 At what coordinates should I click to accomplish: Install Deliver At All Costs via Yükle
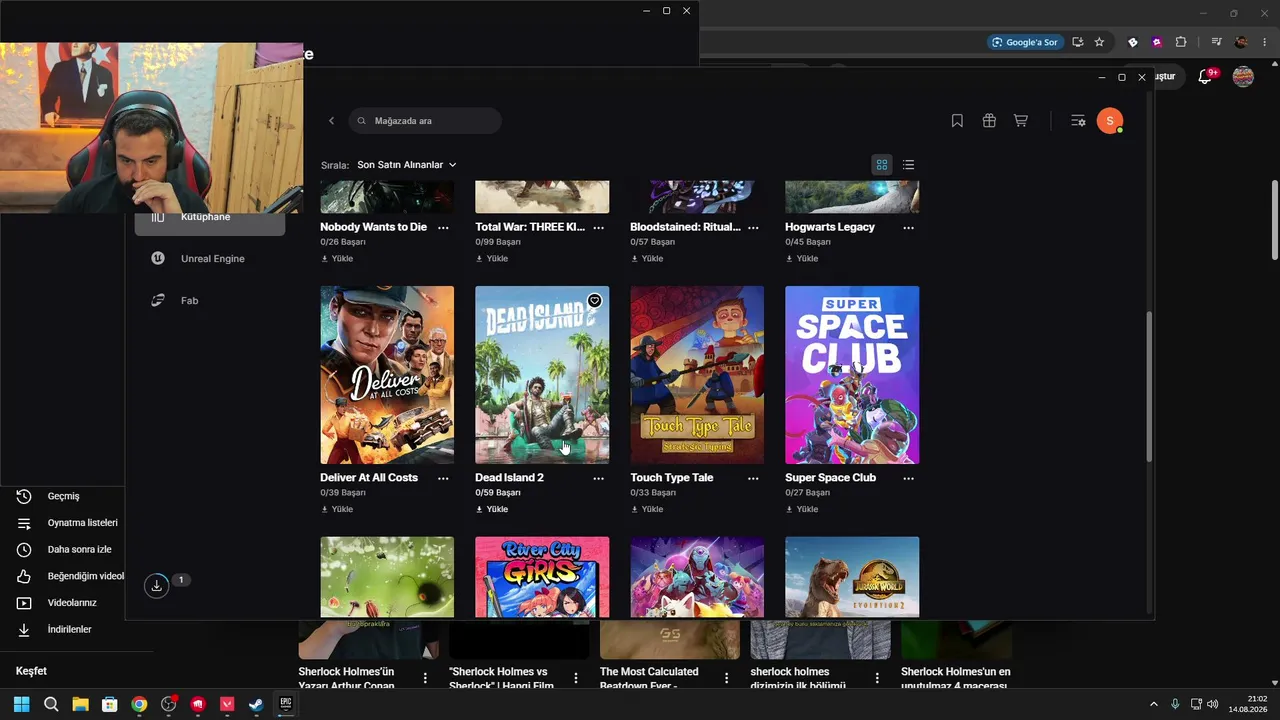pos(337,510)
